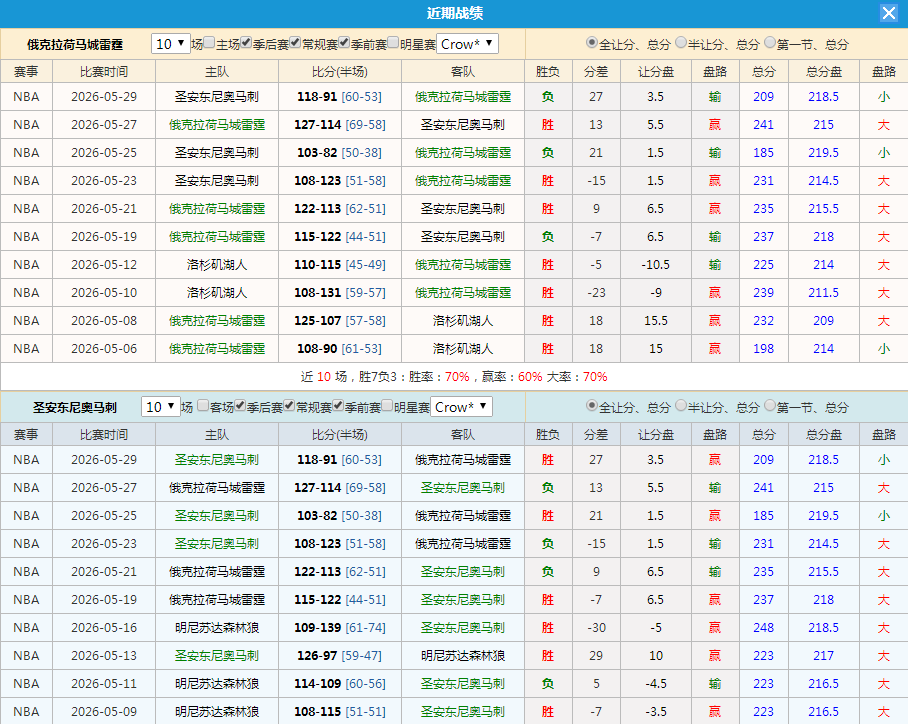
Task: Click green 俄克拉荷马城雷霆 in the 2026-05-06 row
Action: click(217, 349)
